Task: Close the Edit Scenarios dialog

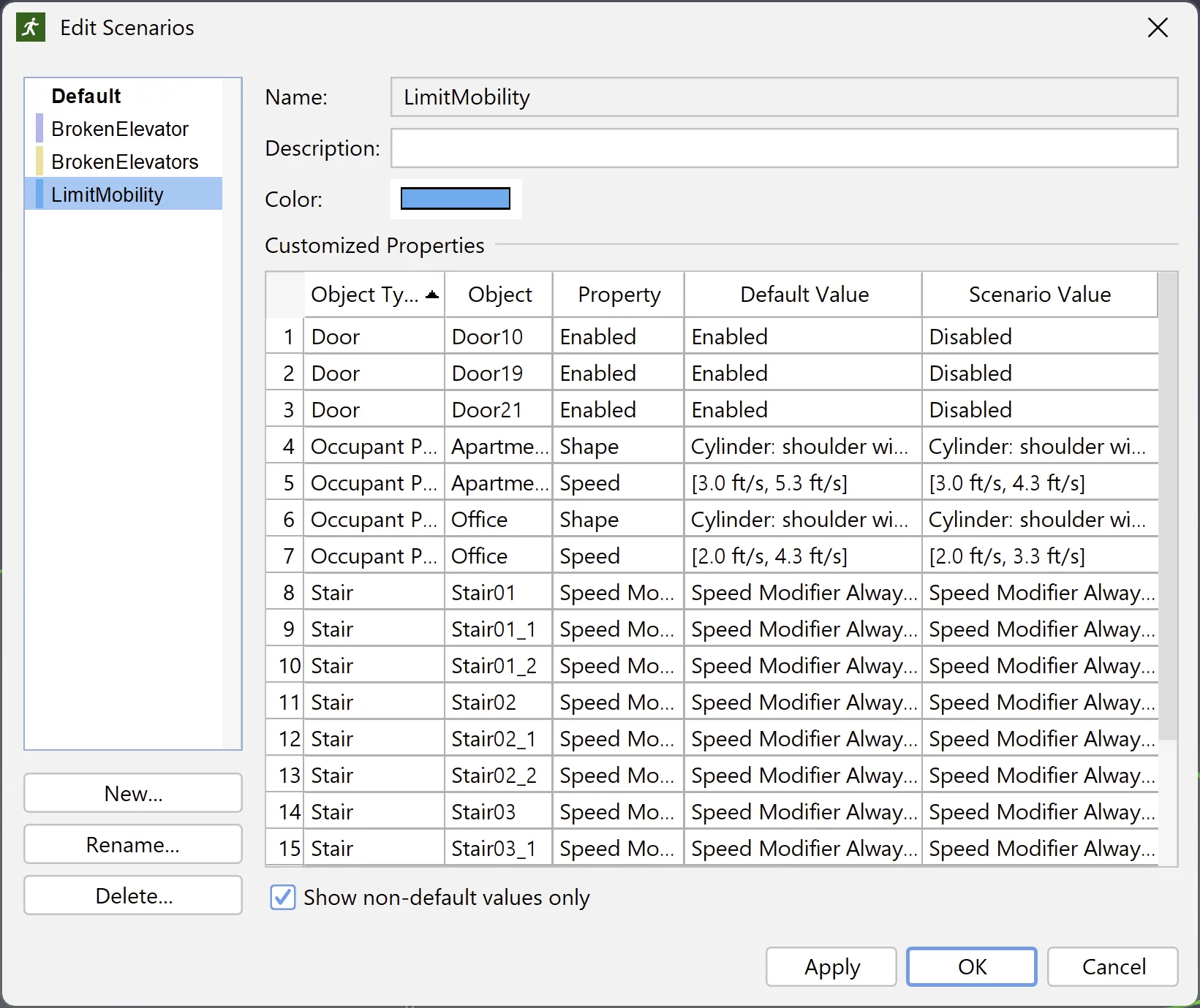Action: point(1158,28)
